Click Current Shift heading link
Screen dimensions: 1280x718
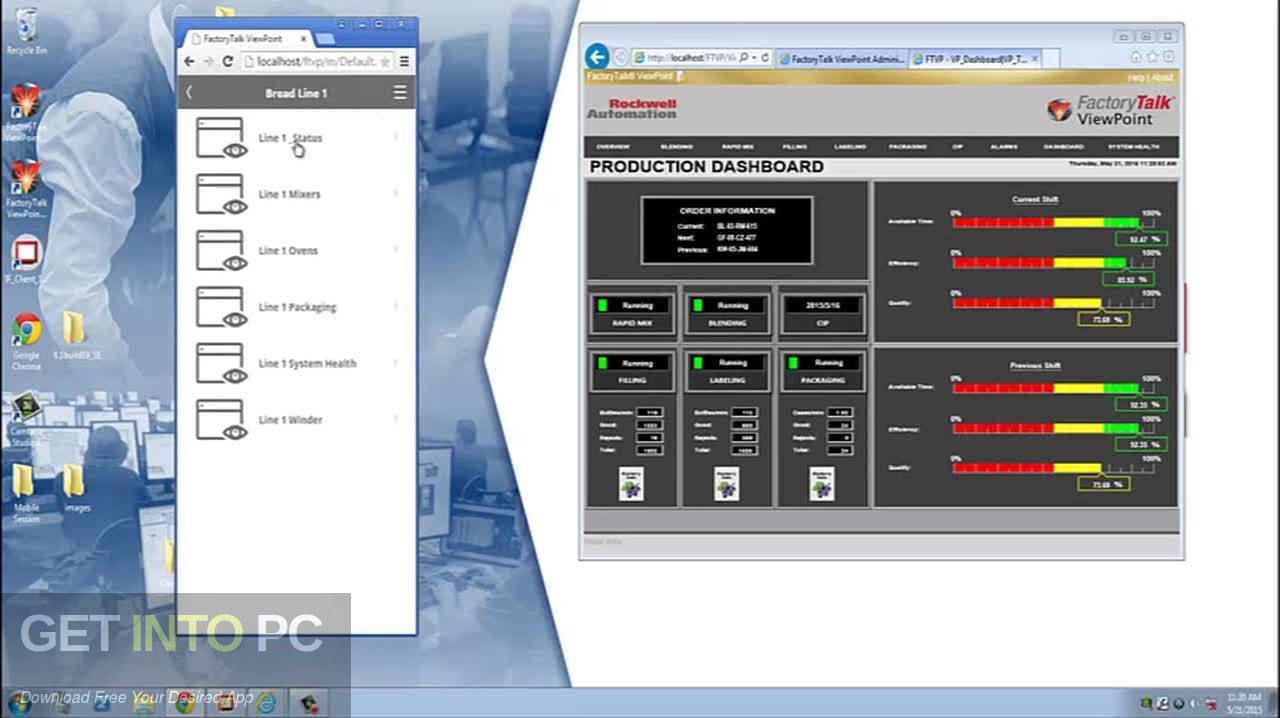point(1035,200)
